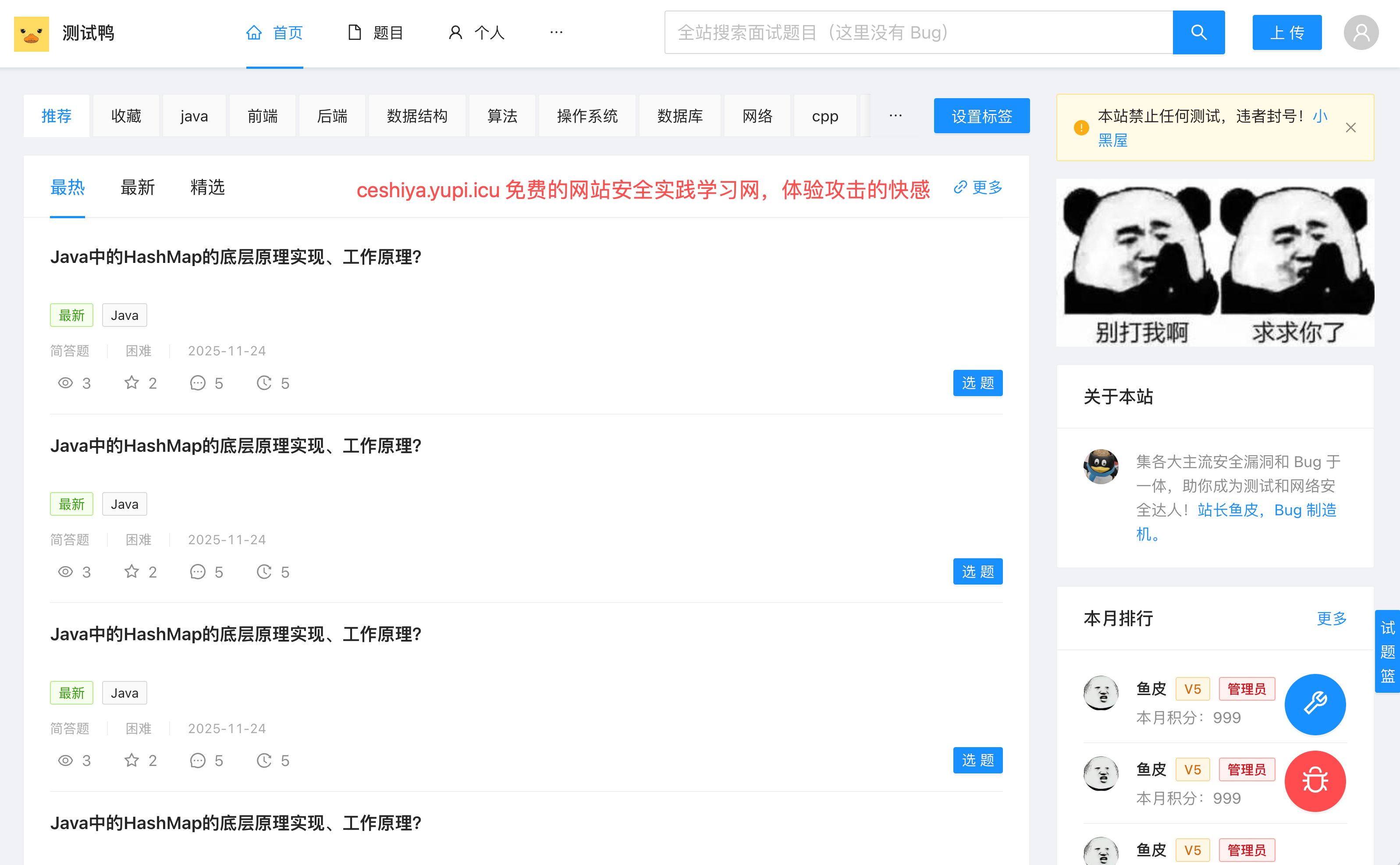Screen dimensions: 1400x865
Task: Click the comment bubble icon on first question
Action: click(197, 383)
